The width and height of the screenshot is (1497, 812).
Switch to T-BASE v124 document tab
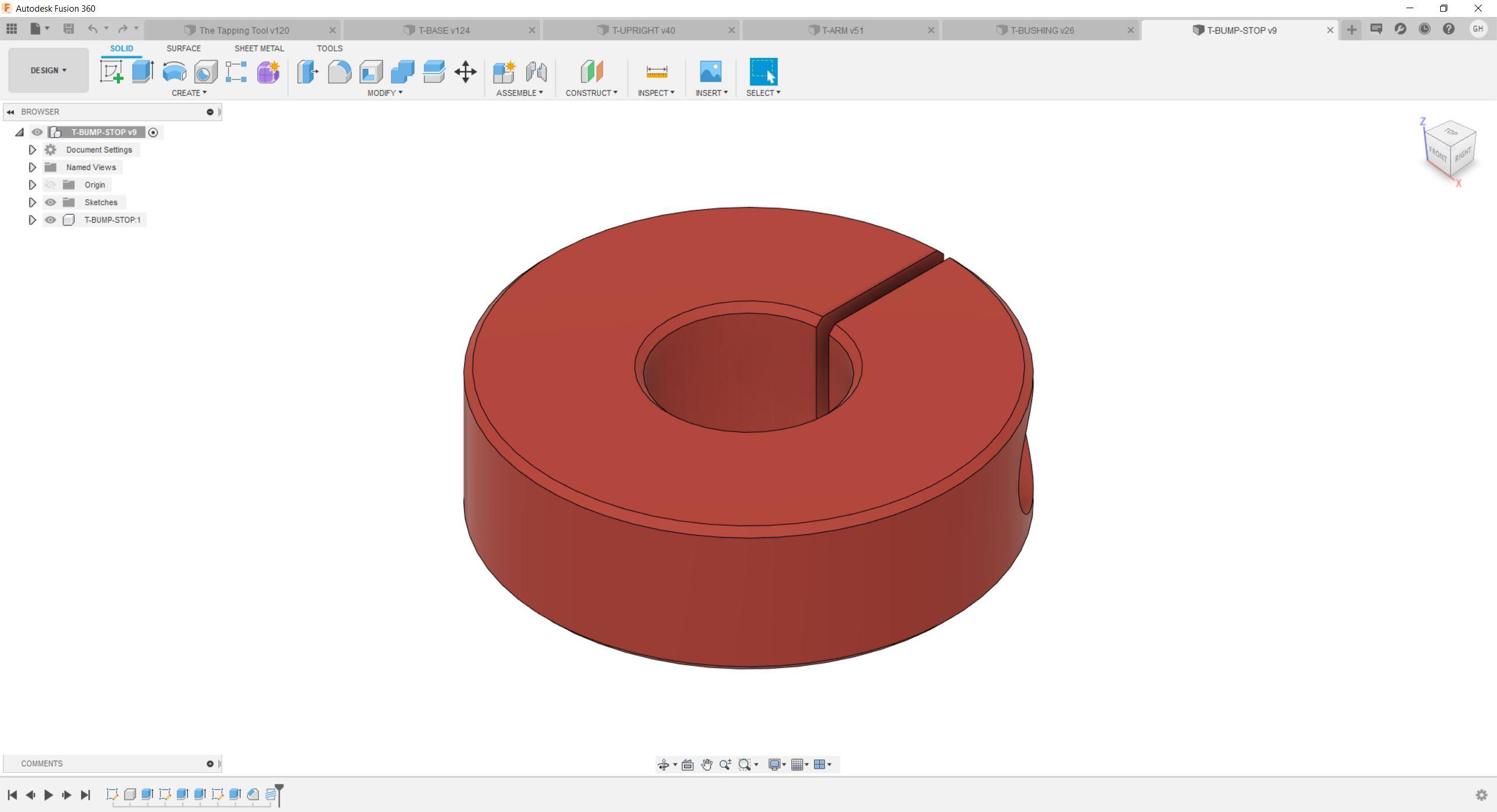[443, 30]
